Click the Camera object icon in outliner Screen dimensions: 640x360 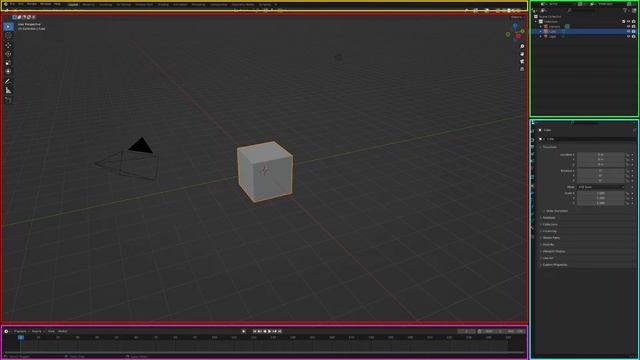click(x=546, y=26)
